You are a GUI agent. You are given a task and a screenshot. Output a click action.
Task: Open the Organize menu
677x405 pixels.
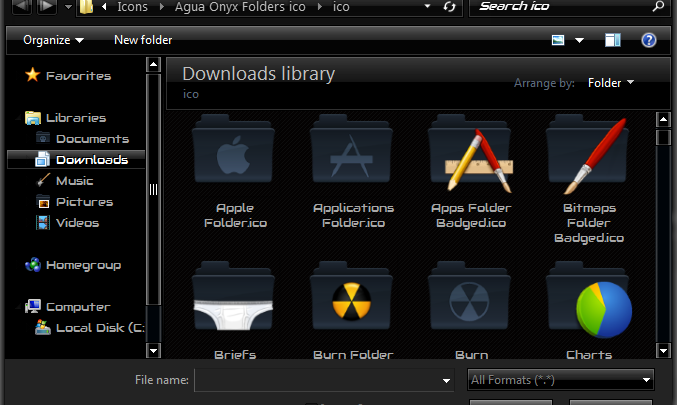[x=53, y=40]
